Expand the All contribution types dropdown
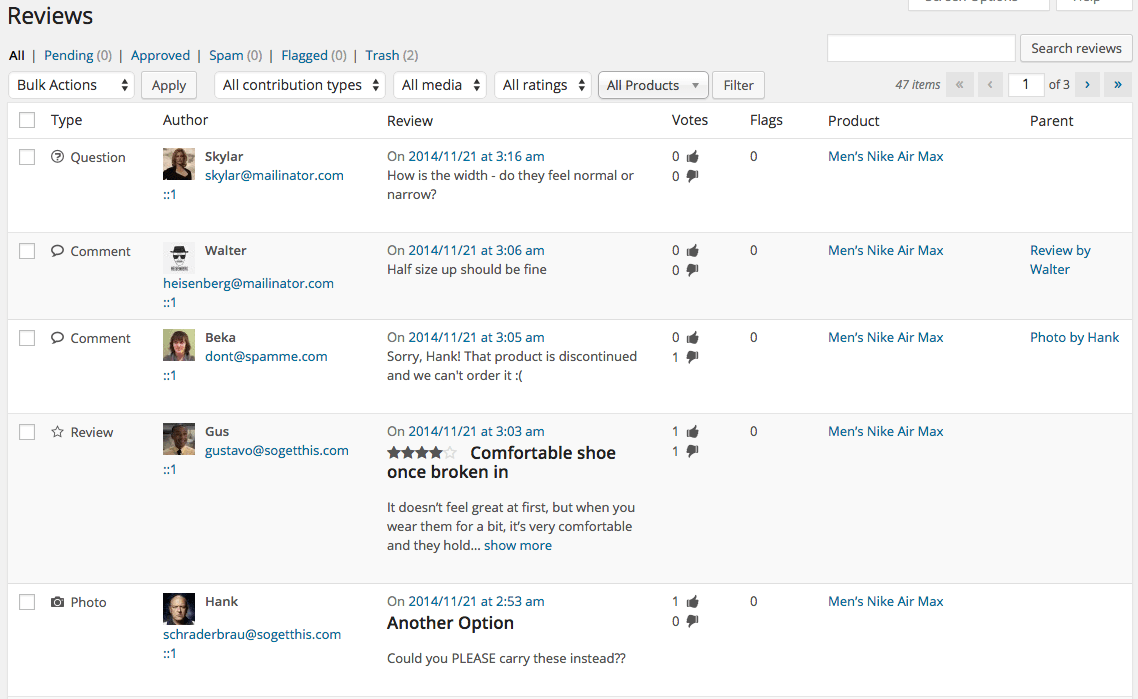This screenshot has width=1138, height=699. point(300,85)
